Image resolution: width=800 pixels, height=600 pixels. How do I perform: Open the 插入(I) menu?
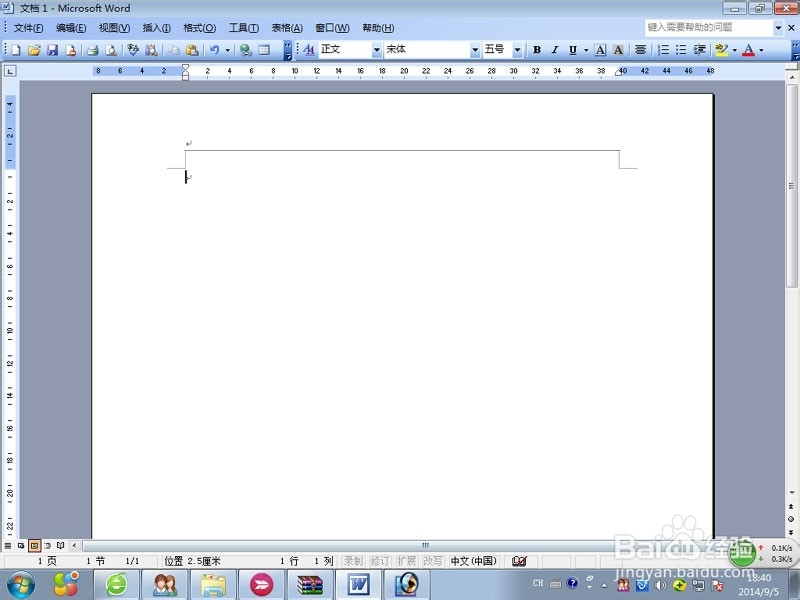[x=157, y=28]
